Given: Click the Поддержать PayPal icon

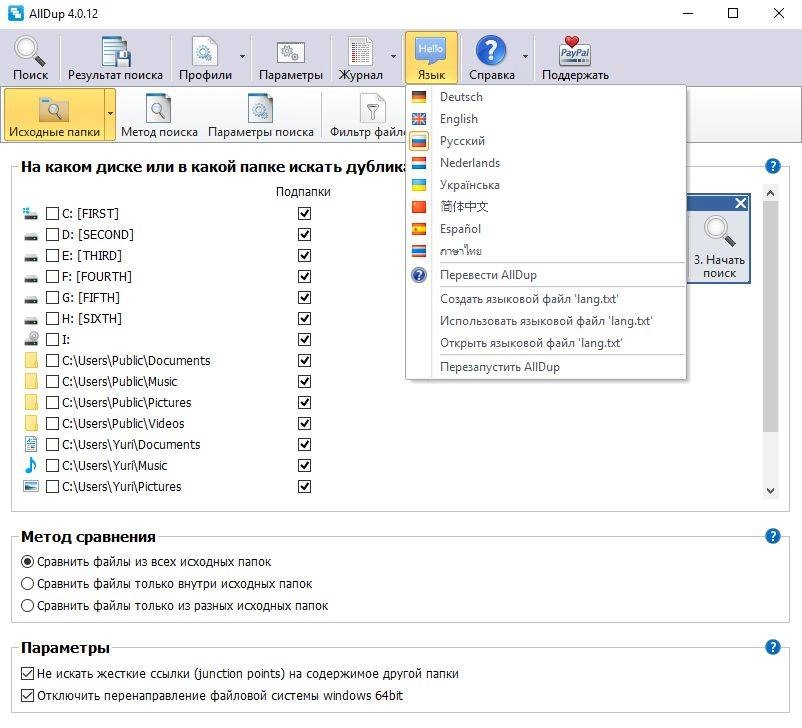Looking at the screenshot, I should click(575, 51).
